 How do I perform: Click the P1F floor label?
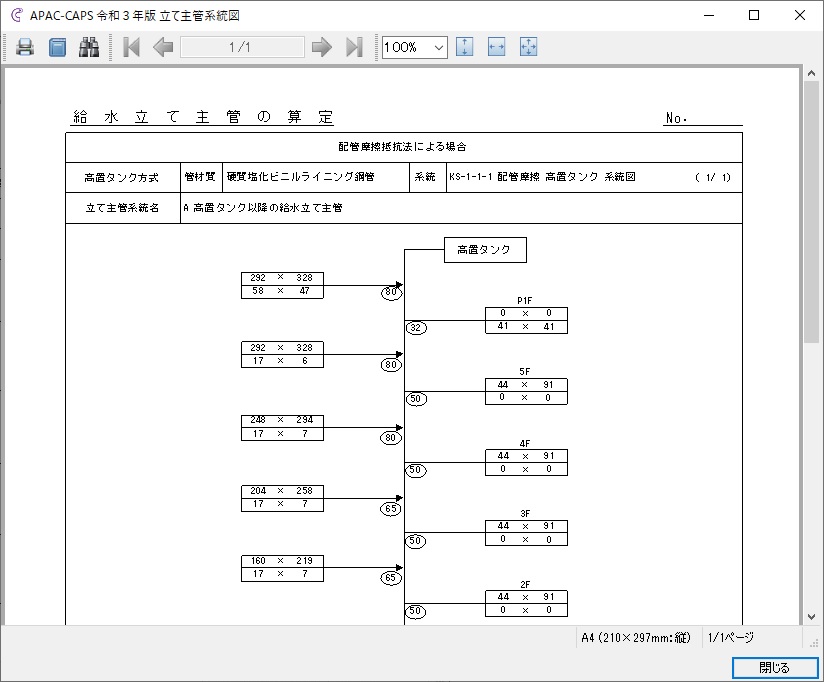[x=524, y=301]
